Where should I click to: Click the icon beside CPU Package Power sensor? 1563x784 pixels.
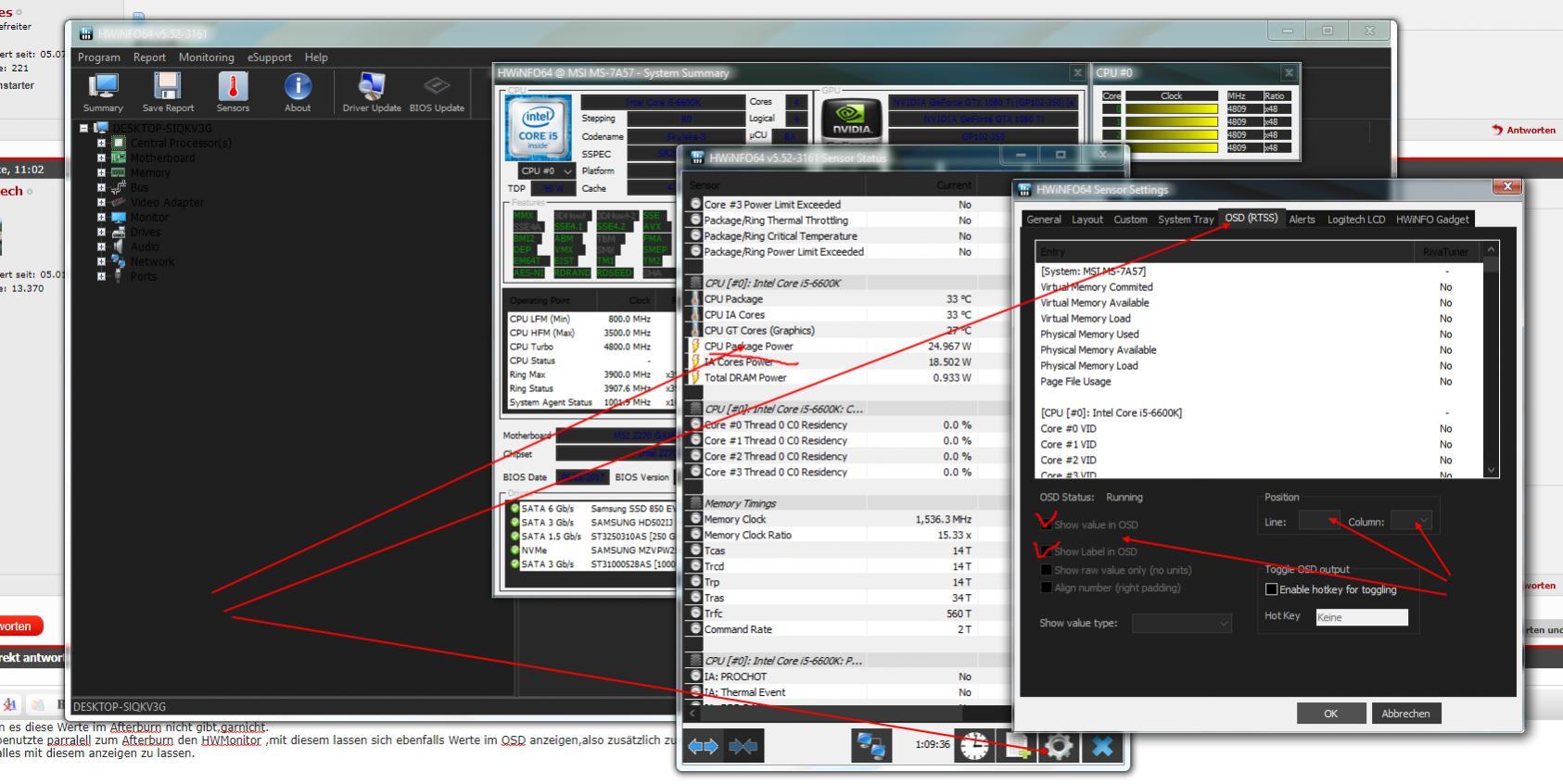(x=696, y=347)
